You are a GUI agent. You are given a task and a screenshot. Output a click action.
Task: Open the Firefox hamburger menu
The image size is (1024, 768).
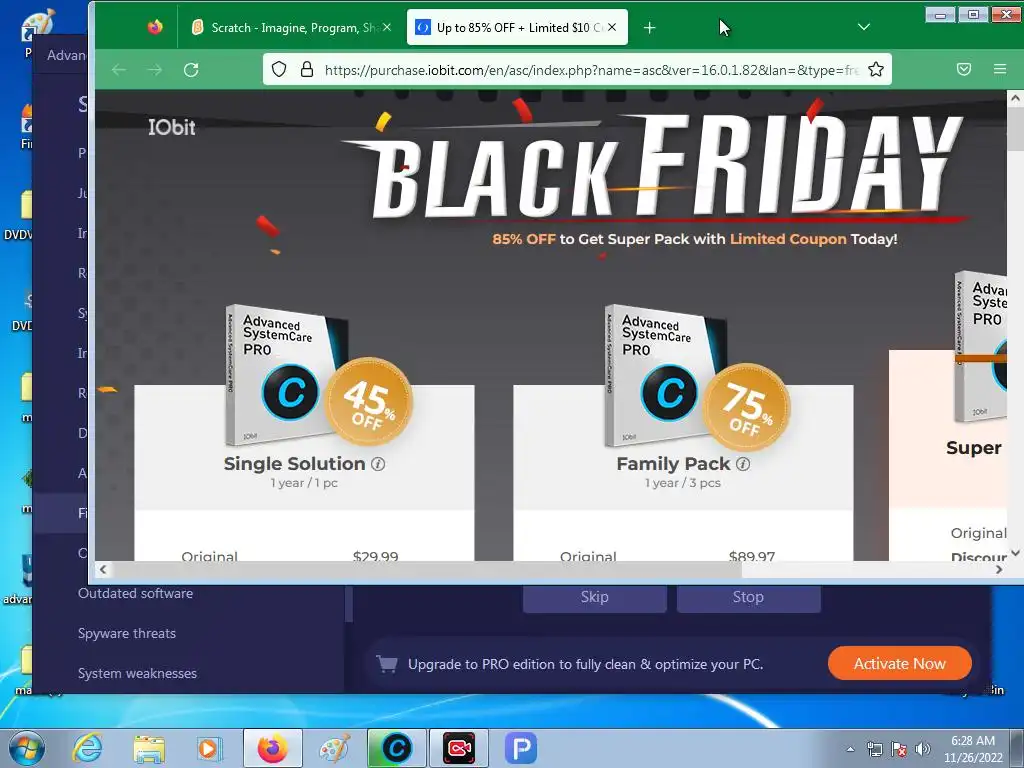click(999, 69)
